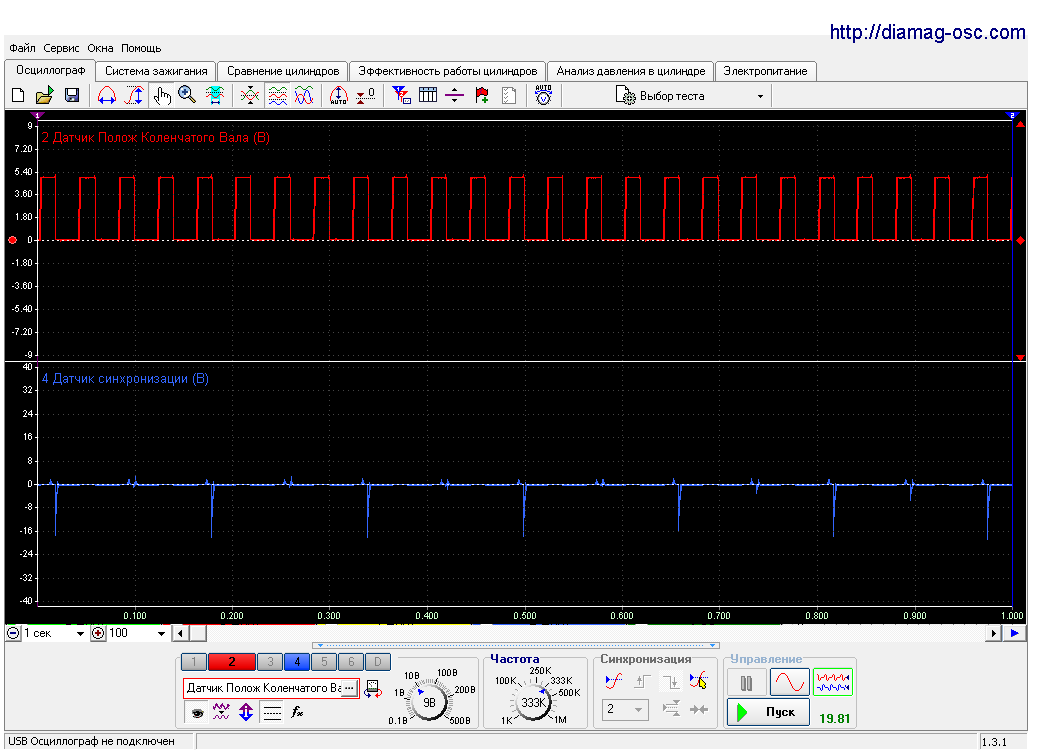Click the Пуск start button
This screenshot has height=754, width=1040.
[768, 712]
